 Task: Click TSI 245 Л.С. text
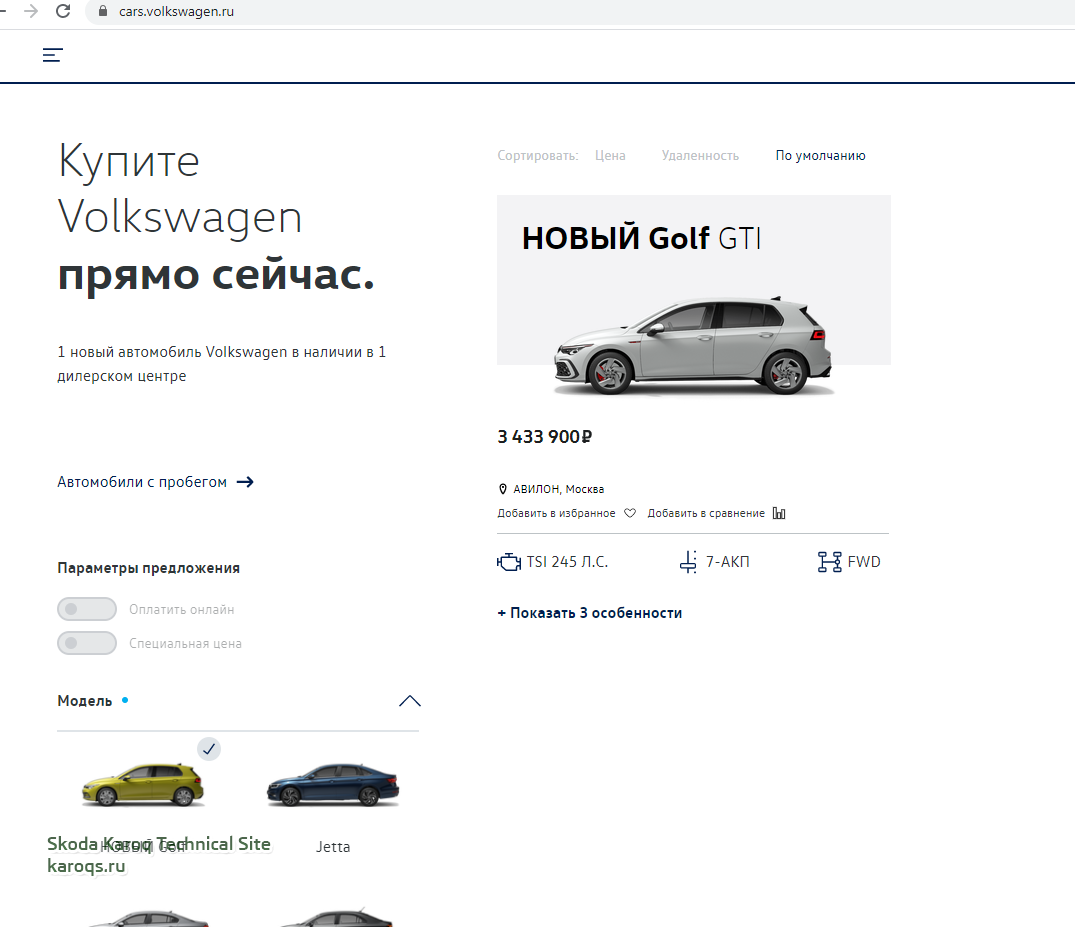pos(567,562)
